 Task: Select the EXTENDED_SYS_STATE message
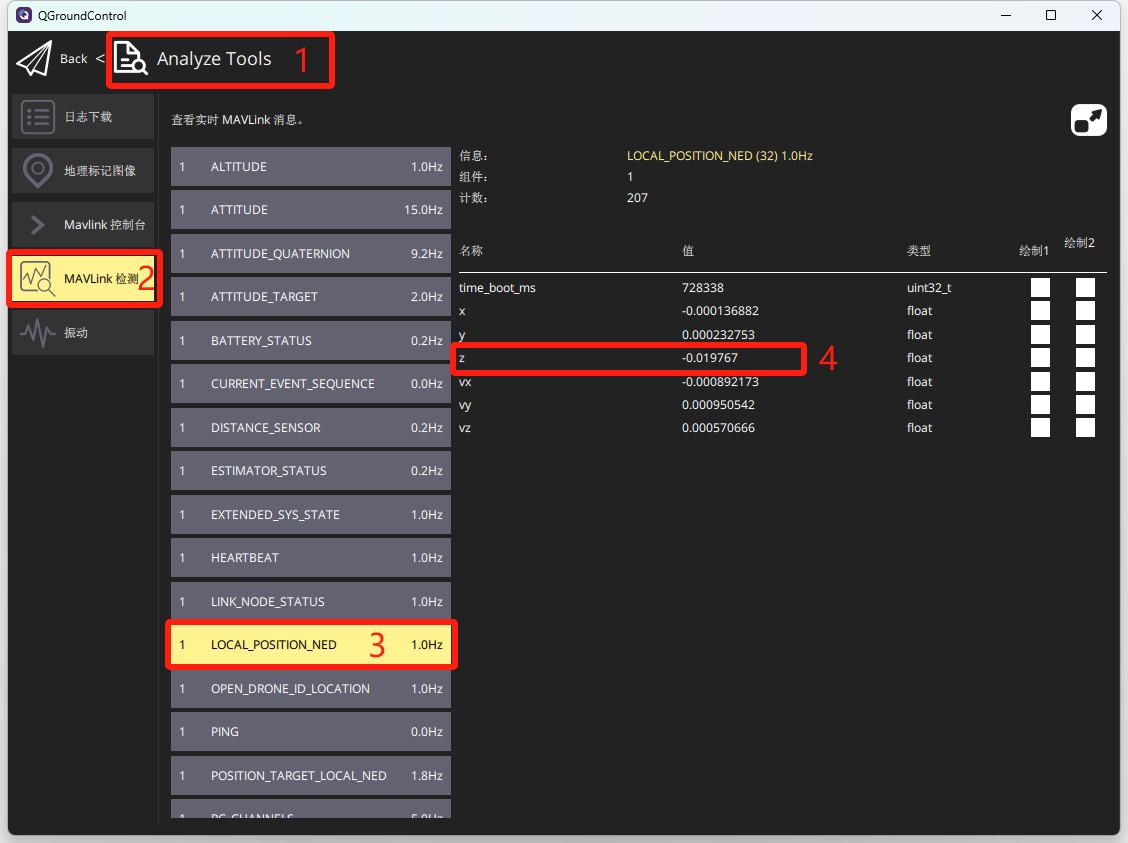point(311,515)
